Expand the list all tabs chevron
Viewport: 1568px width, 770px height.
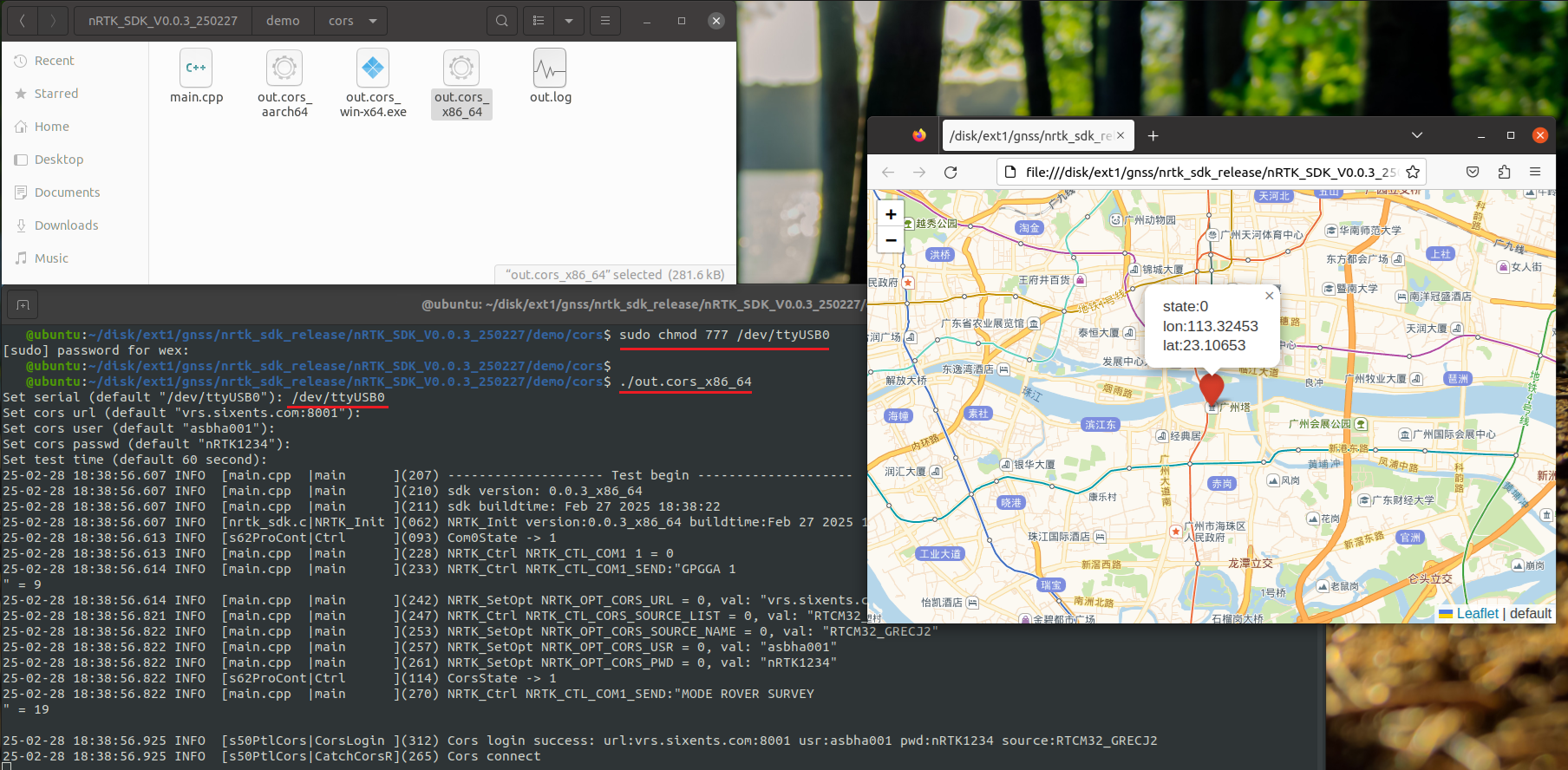click(x=1417, y=136)
